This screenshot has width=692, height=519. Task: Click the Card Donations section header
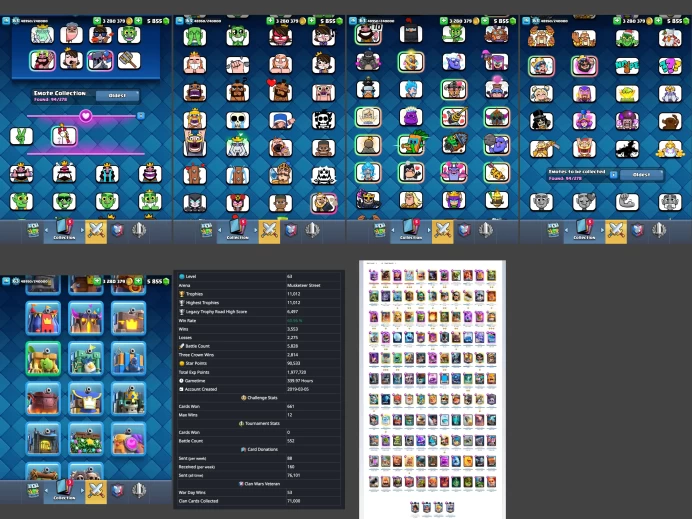pyautogui.click(x=259, y=449)
